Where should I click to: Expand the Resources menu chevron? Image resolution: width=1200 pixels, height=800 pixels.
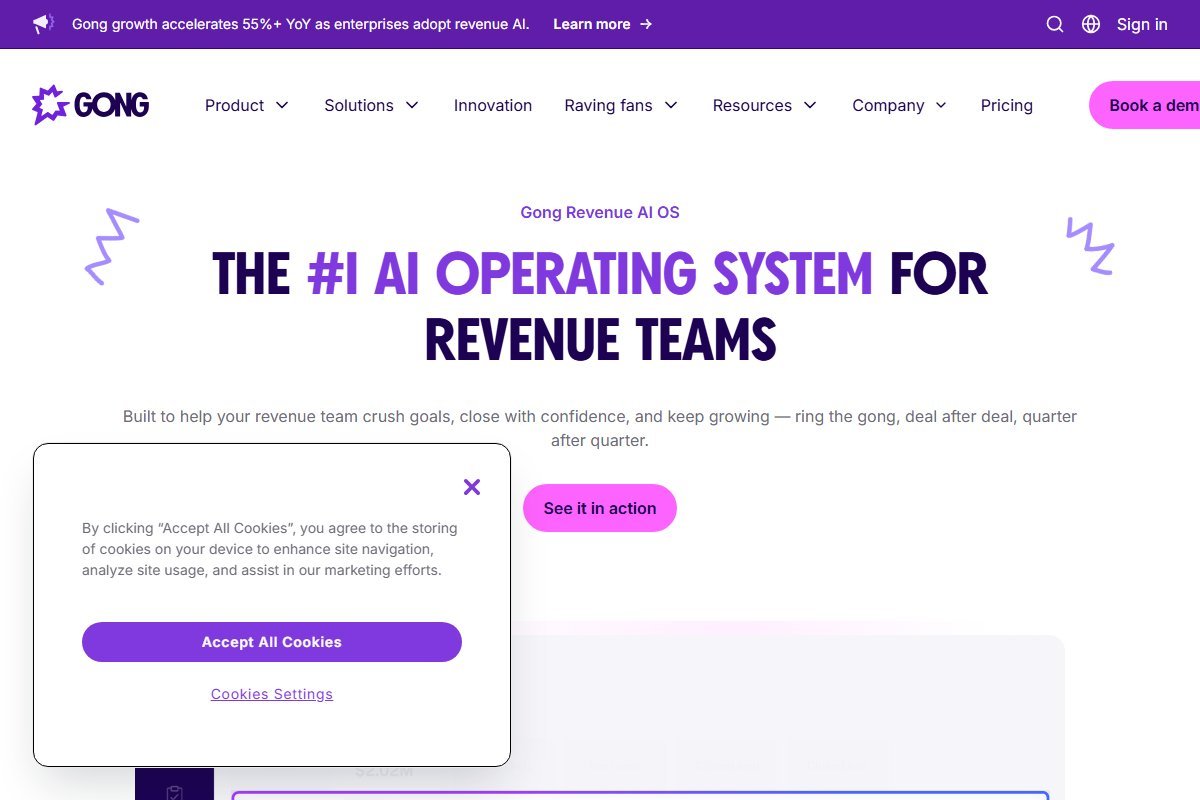(x=810, y=105)
